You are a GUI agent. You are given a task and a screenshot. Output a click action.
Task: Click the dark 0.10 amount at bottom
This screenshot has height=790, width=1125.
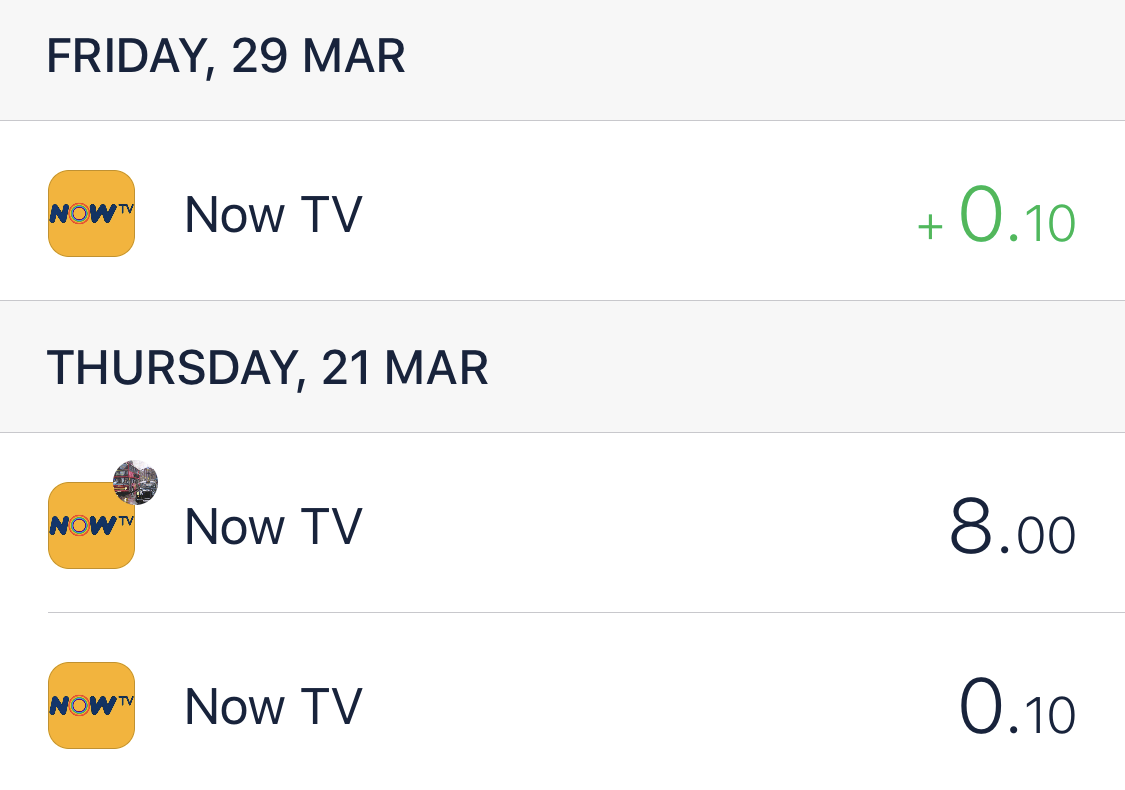click(x=1017, y=707)
